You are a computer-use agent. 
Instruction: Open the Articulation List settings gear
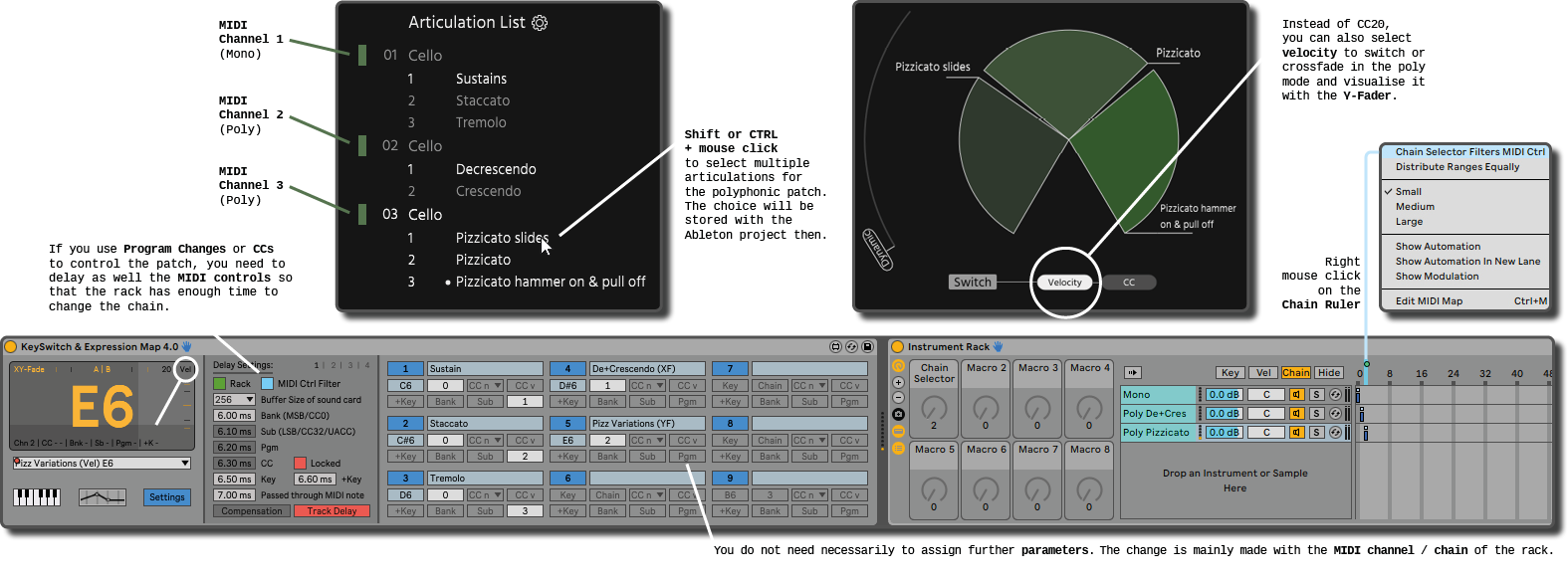point(540,23)
